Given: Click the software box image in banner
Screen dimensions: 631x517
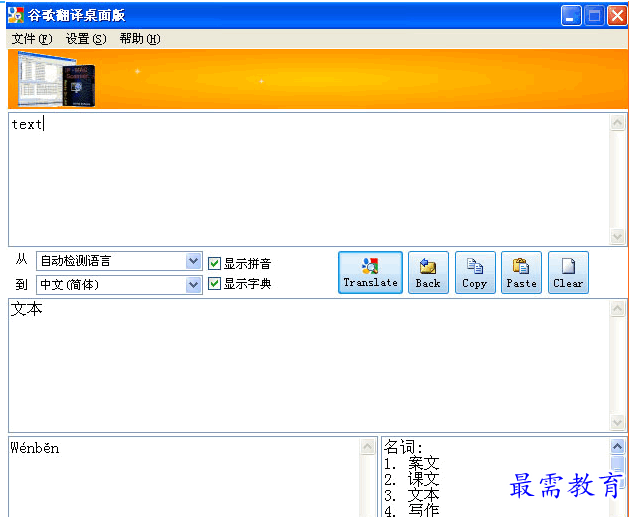Looking at the screenshot, I should coord(57,79).
